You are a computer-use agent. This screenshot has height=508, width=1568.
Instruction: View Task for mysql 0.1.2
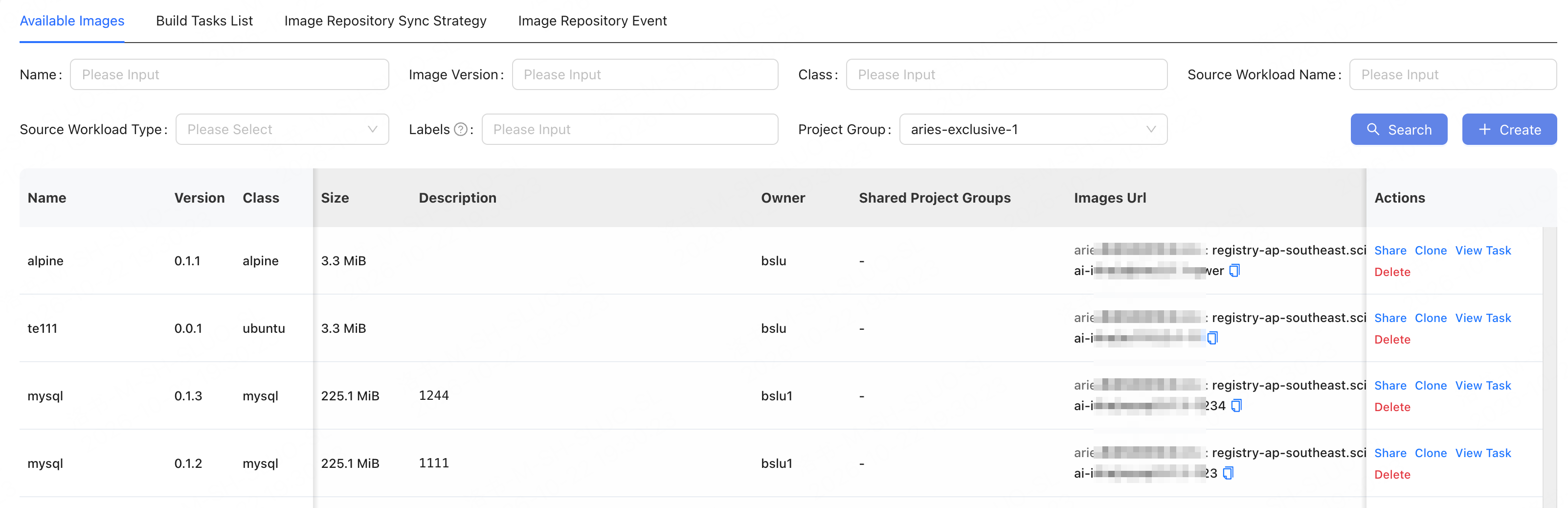[1483, 453]
